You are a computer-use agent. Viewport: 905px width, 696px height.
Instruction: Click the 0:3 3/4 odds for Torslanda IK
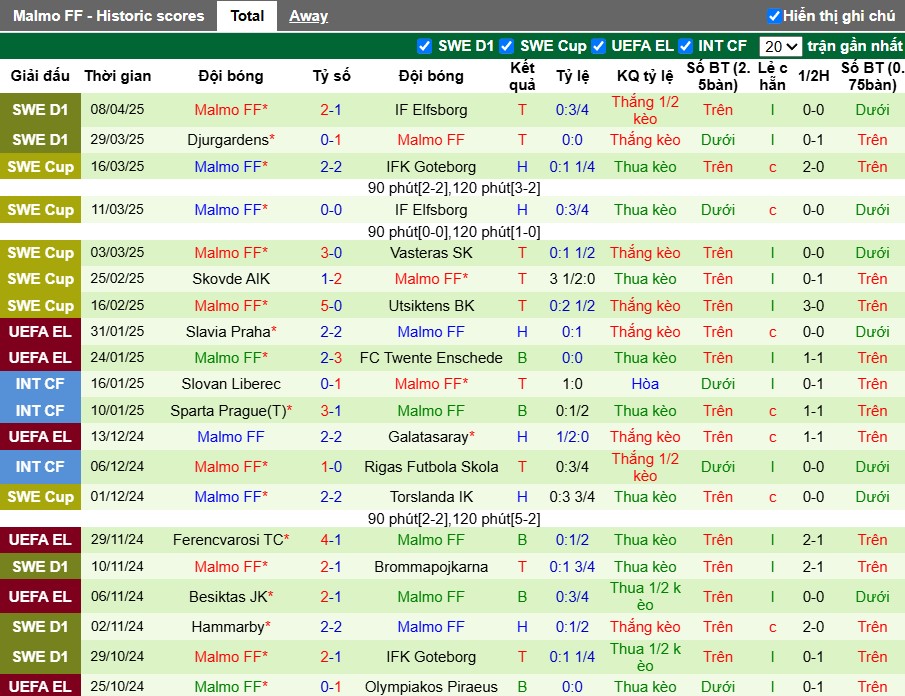pyautogui.click(x=572, y=497)
